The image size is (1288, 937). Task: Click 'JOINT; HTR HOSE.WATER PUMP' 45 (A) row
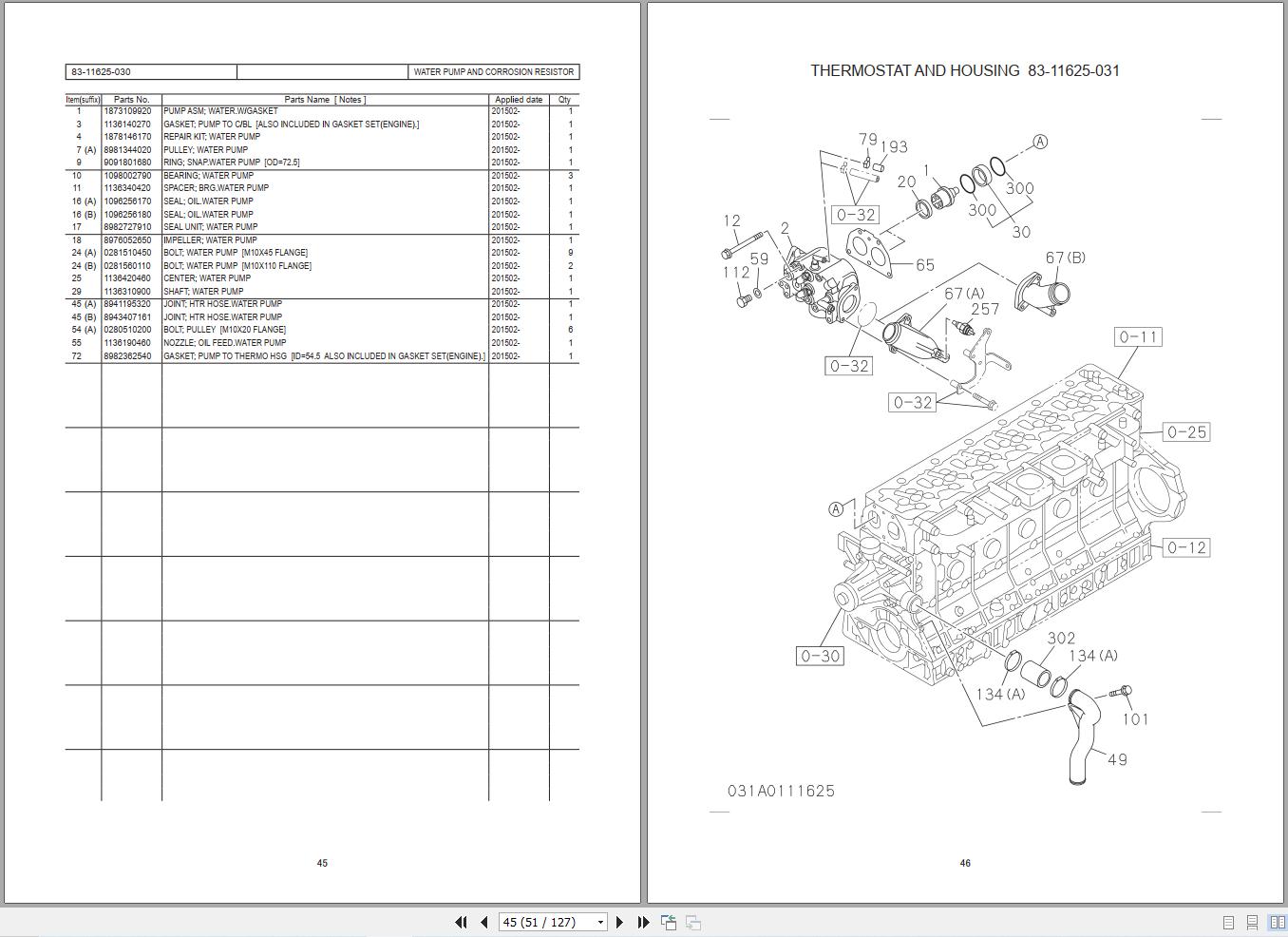[x=222, y=304]
